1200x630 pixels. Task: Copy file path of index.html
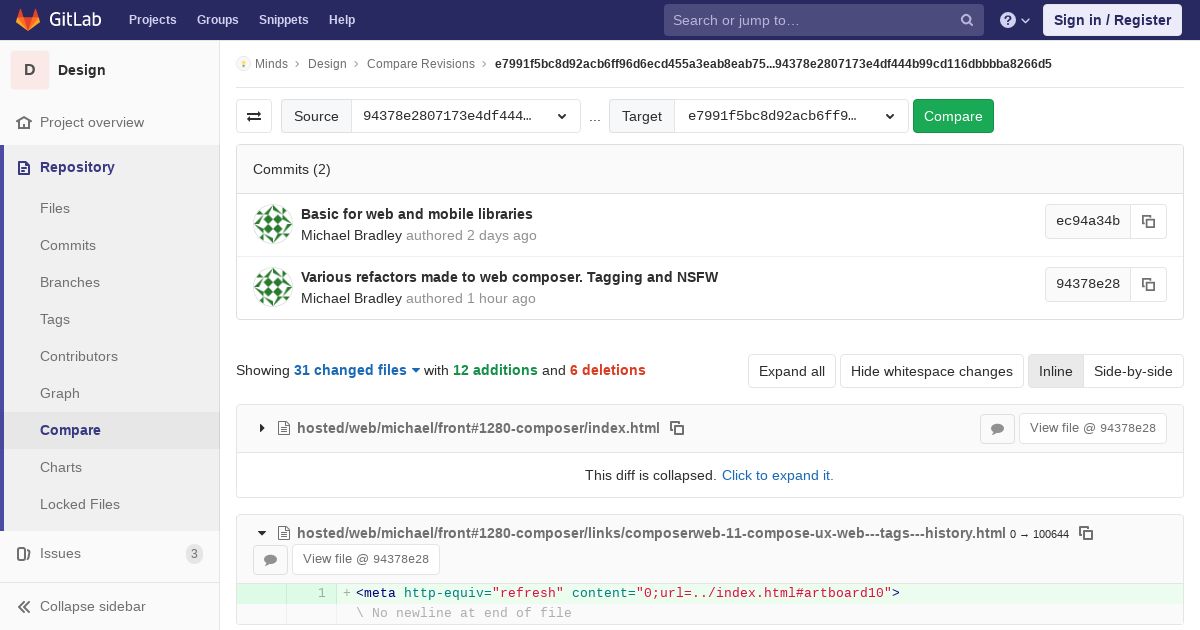pyautogui.click(x=677, y=428)
